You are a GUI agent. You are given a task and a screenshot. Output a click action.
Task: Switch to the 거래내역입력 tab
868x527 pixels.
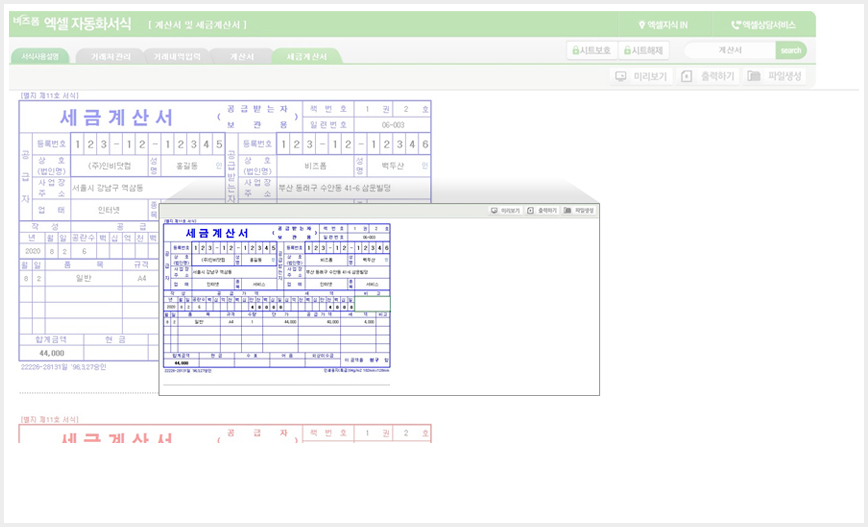point(177,56)
